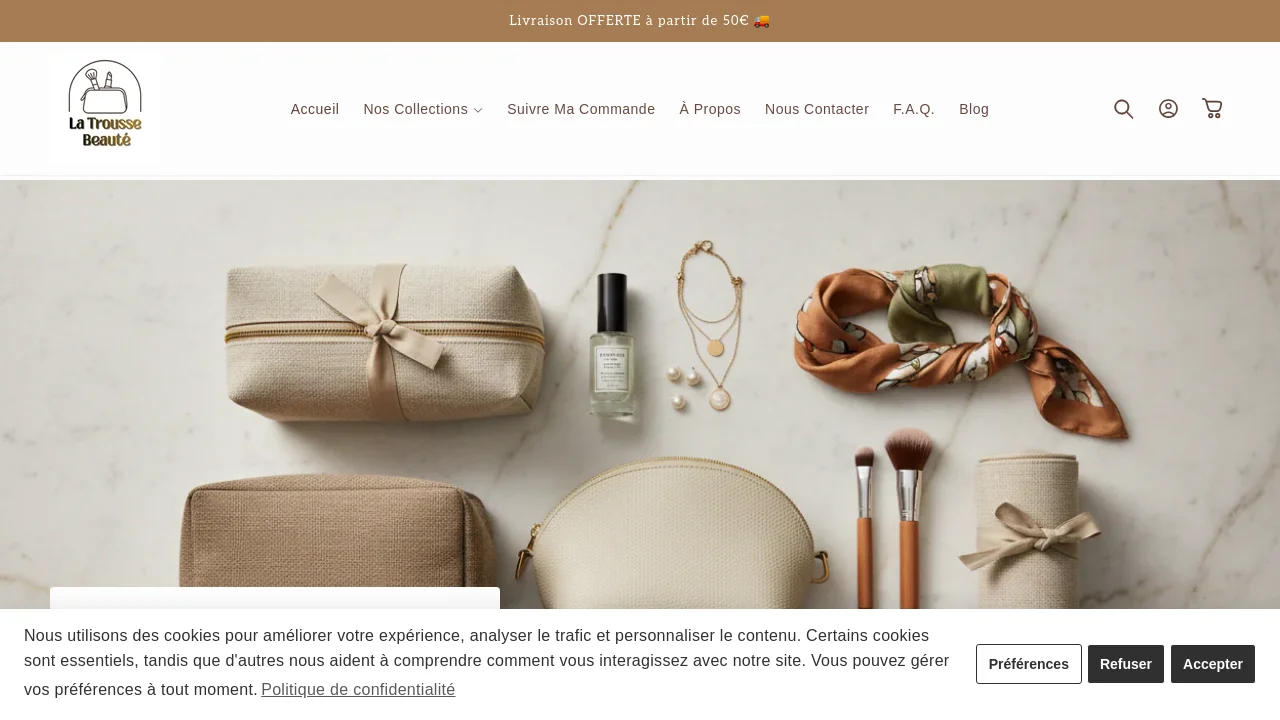Viewport: 1280px width, 720px height.
Task: Go to the Accueil page
Action: coord(315,109)
